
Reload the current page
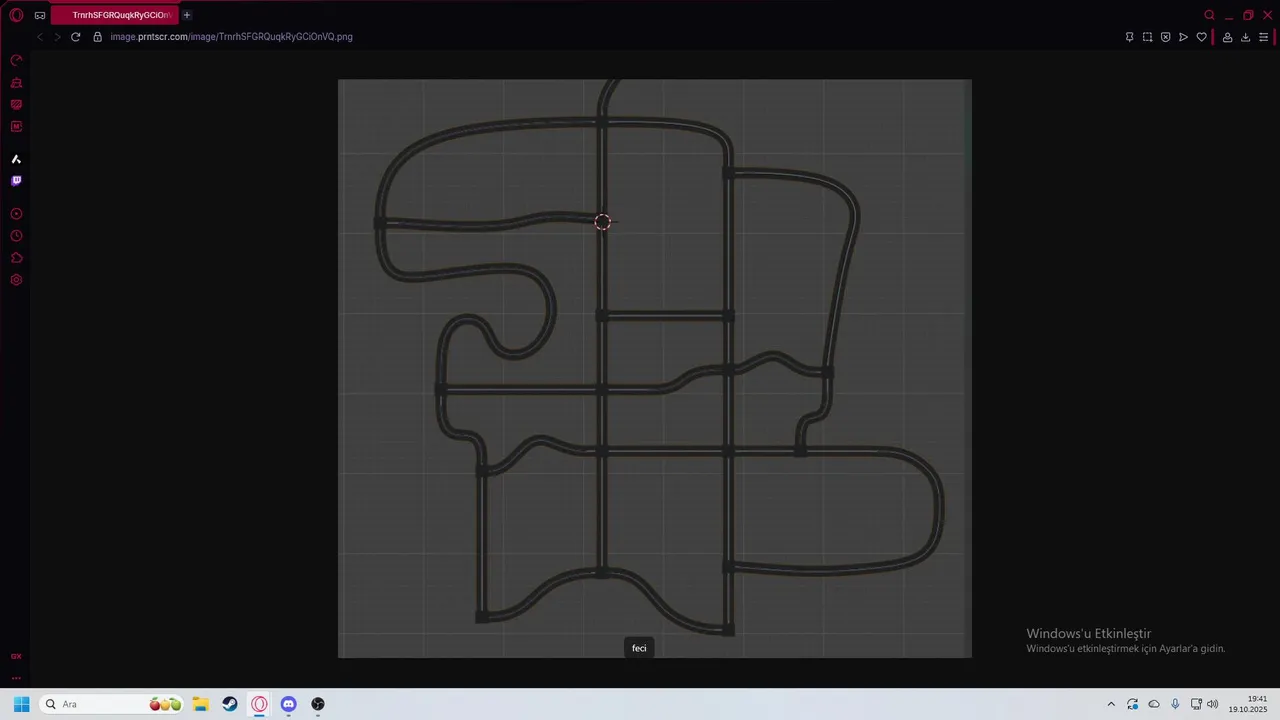(x=75, y=37)
